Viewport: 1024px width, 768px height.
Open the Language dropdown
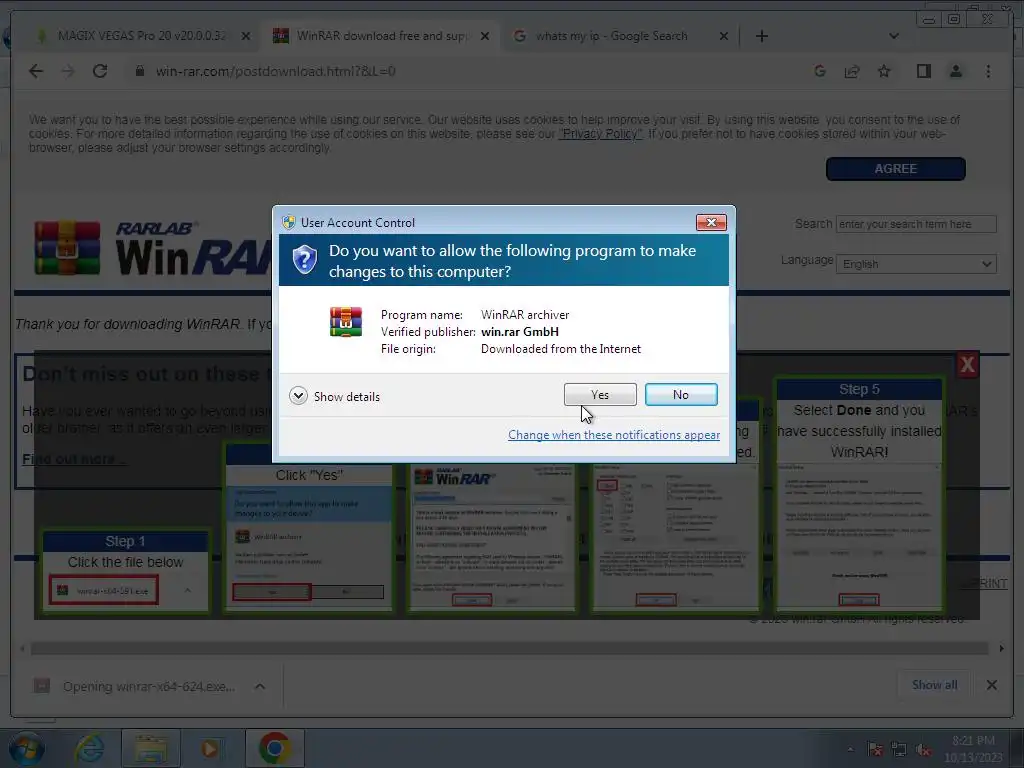(916, 264)
